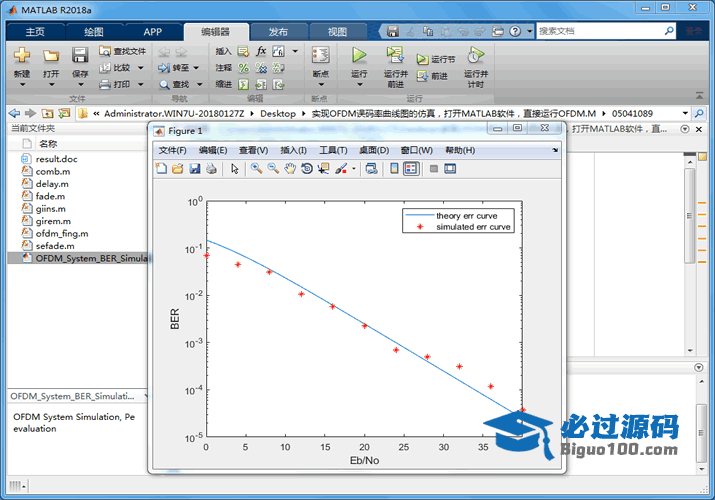Click the address bar search icon
Viewport: 715px width, 500px height.
coord(699,113)
